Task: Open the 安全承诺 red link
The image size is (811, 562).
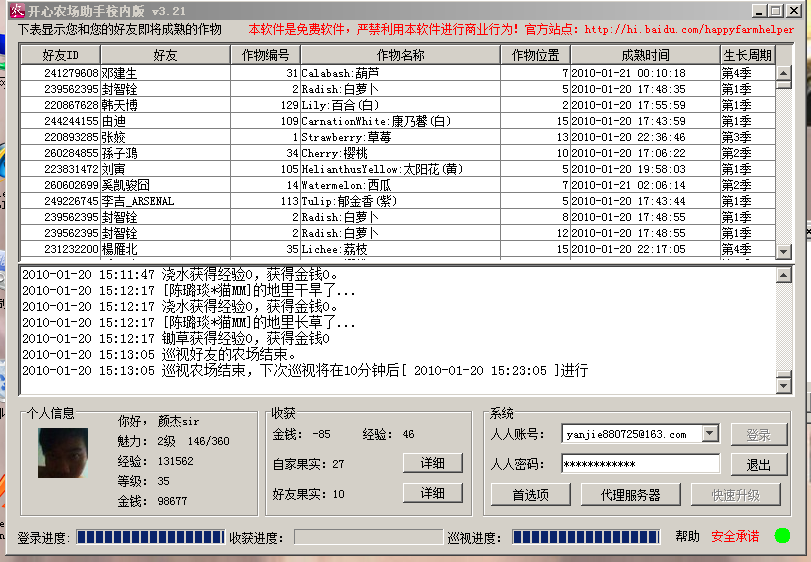Action: tap(735, 537)
